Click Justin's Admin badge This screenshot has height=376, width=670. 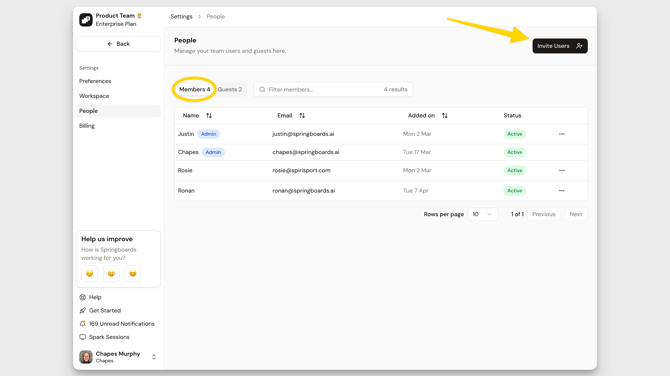click(209, 134)
